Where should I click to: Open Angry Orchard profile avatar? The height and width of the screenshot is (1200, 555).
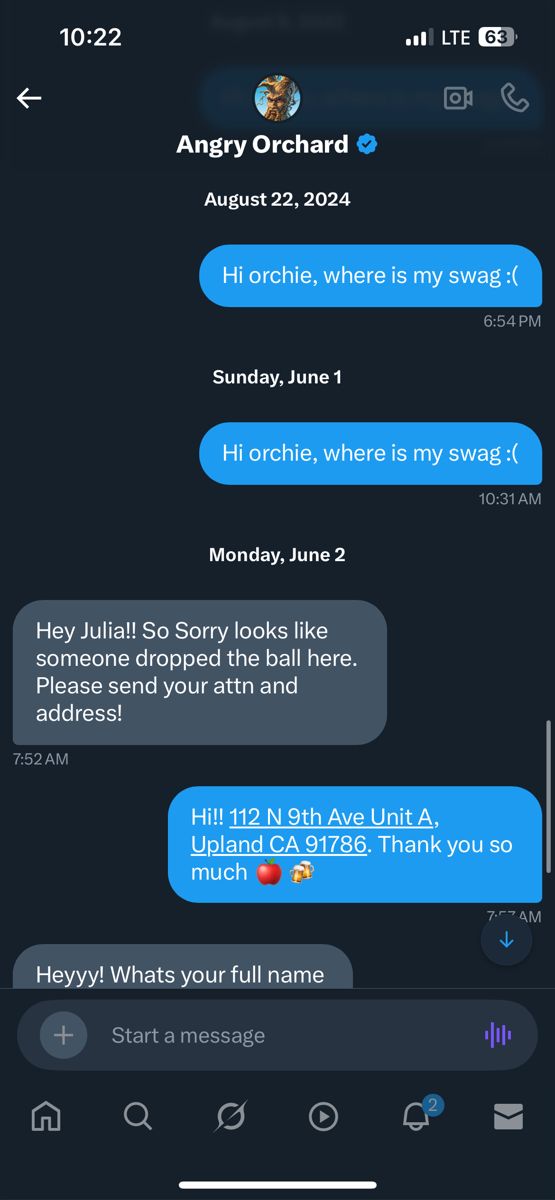click(277, 98)
